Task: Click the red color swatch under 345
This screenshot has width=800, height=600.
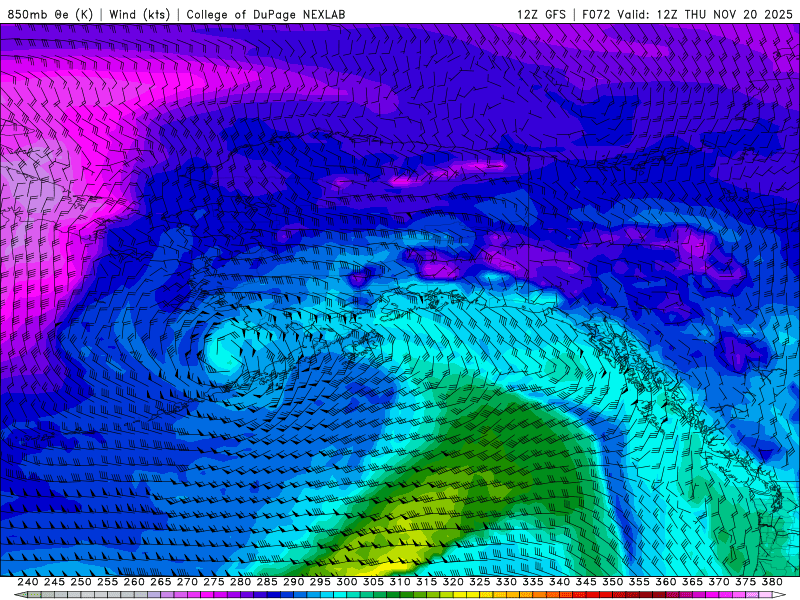Action: [592, 595]
